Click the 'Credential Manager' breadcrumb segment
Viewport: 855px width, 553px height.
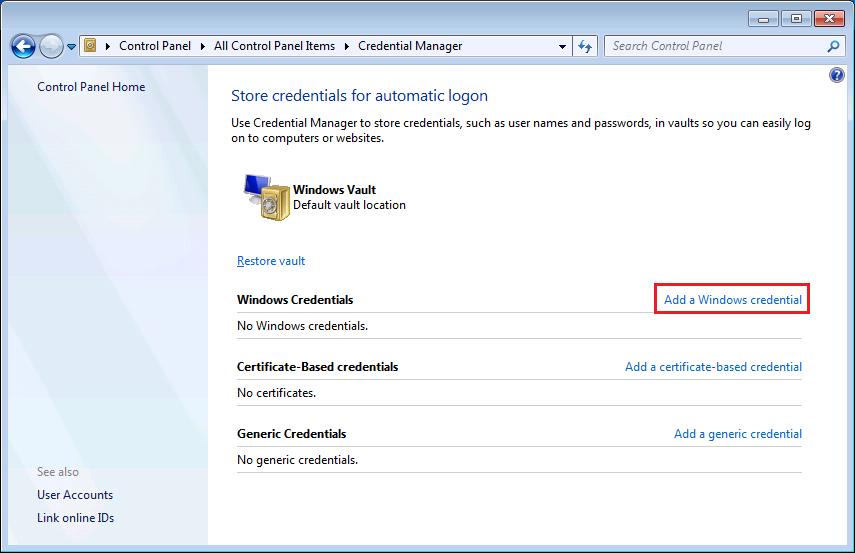[410, 46]
